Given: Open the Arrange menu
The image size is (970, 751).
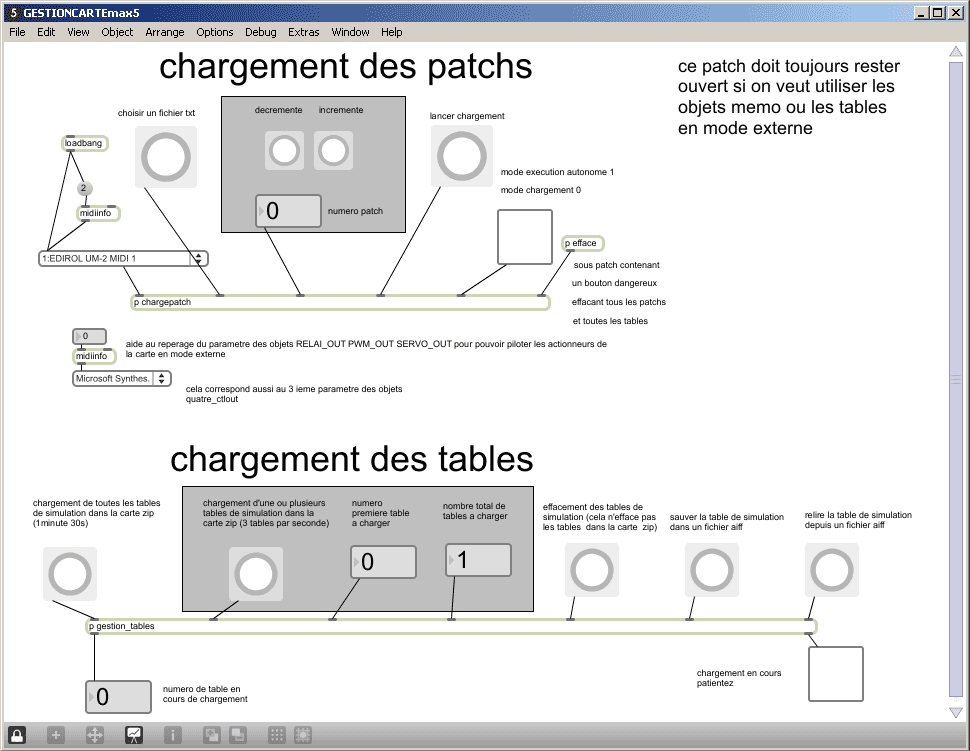Looking at the screenshot, I should (x=164, y=32).
